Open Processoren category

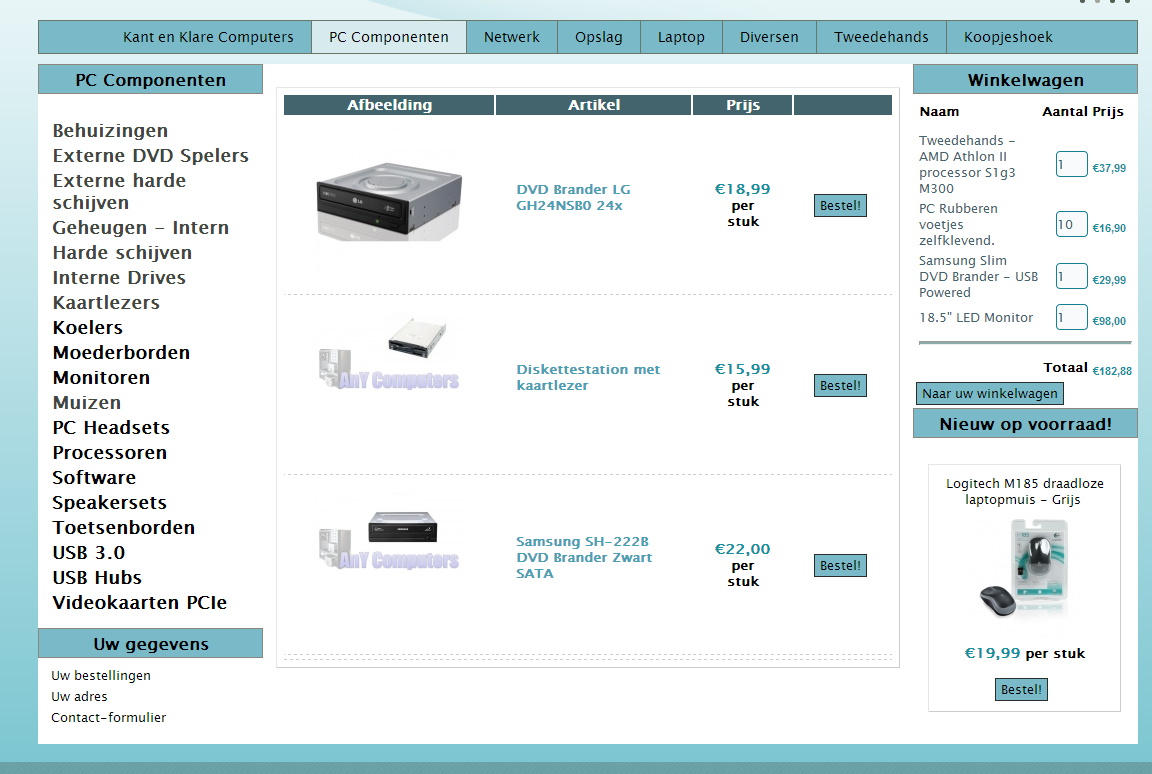(109, 452)
